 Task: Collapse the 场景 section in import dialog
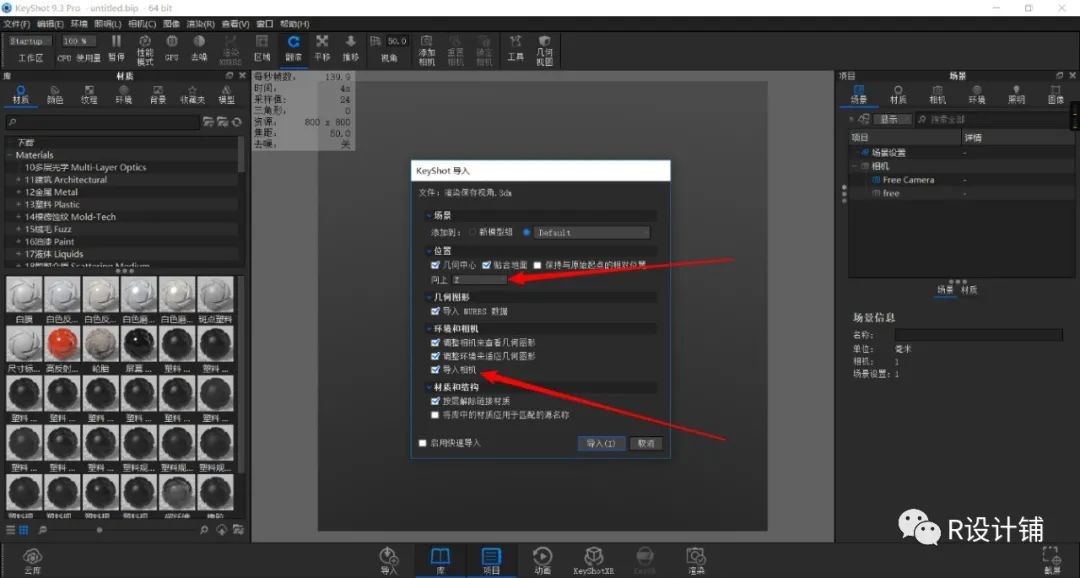429,216
